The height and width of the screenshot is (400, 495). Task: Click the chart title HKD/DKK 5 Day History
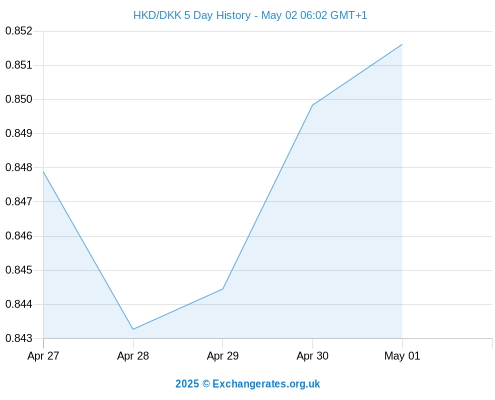coord(192,15)
